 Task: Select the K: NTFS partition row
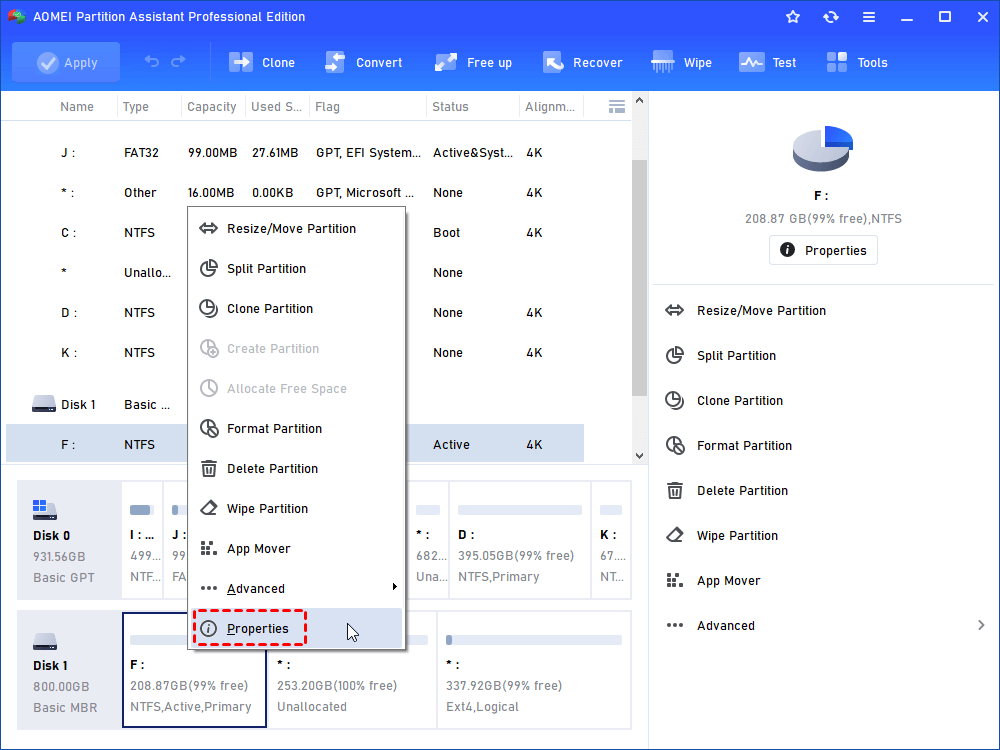[x=295, y=353]
